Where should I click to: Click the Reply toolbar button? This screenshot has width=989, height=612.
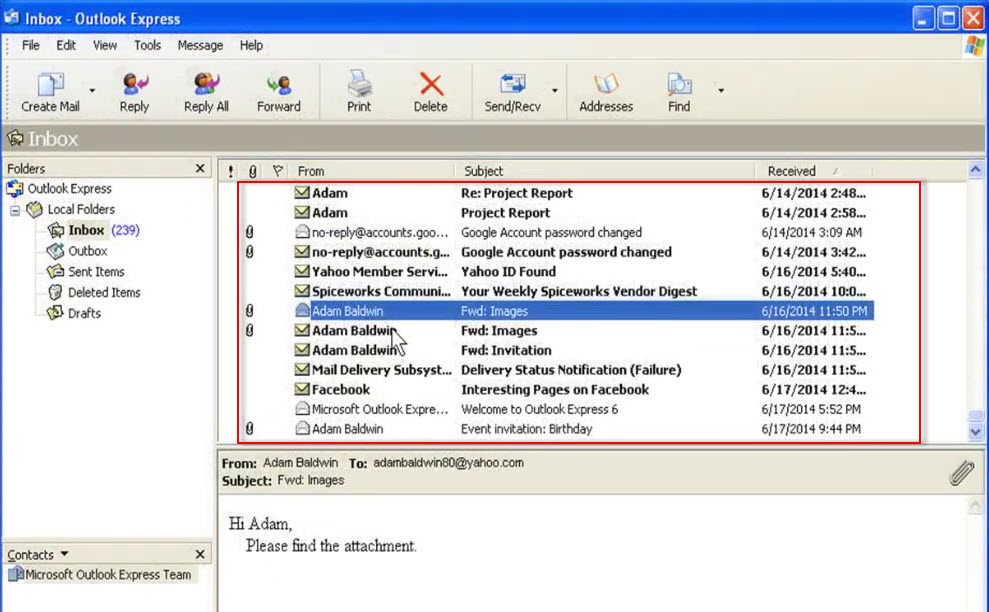(134, 91)
